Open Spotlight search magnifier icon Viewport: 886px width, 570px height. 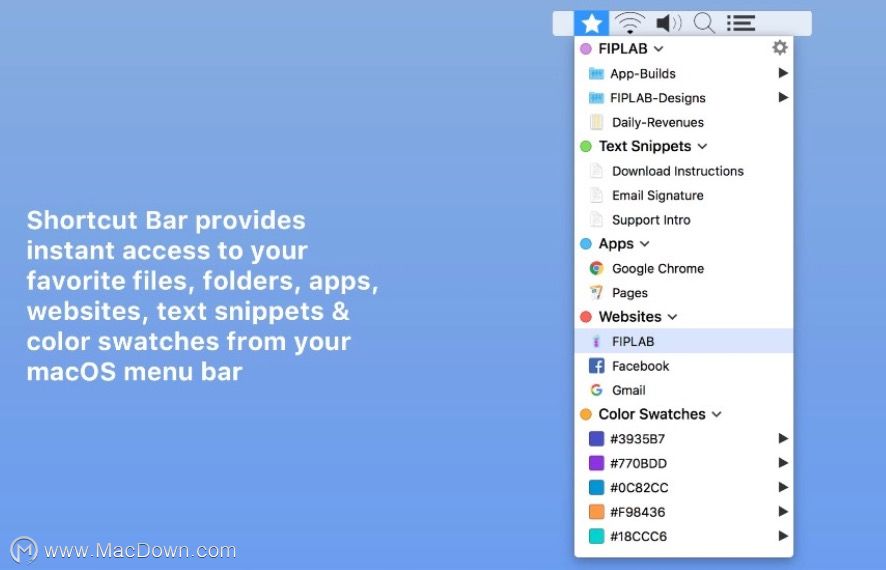(x=704, y=23)
